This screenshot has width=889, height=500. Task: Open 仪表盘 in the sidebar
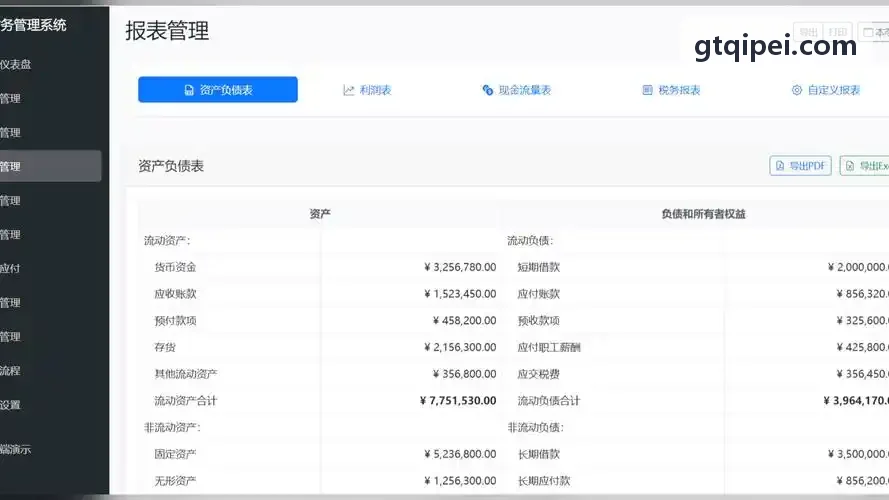coord(16,64)
